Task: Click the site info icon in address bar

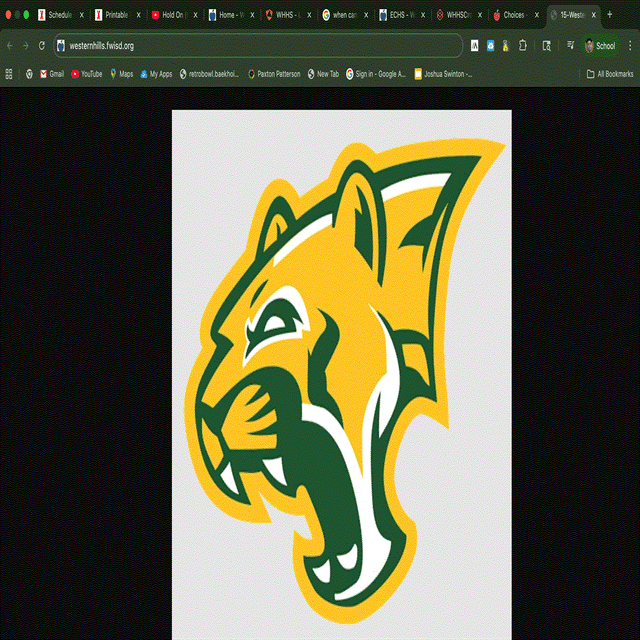Action: pyautogui.click(x=61, y=46)
